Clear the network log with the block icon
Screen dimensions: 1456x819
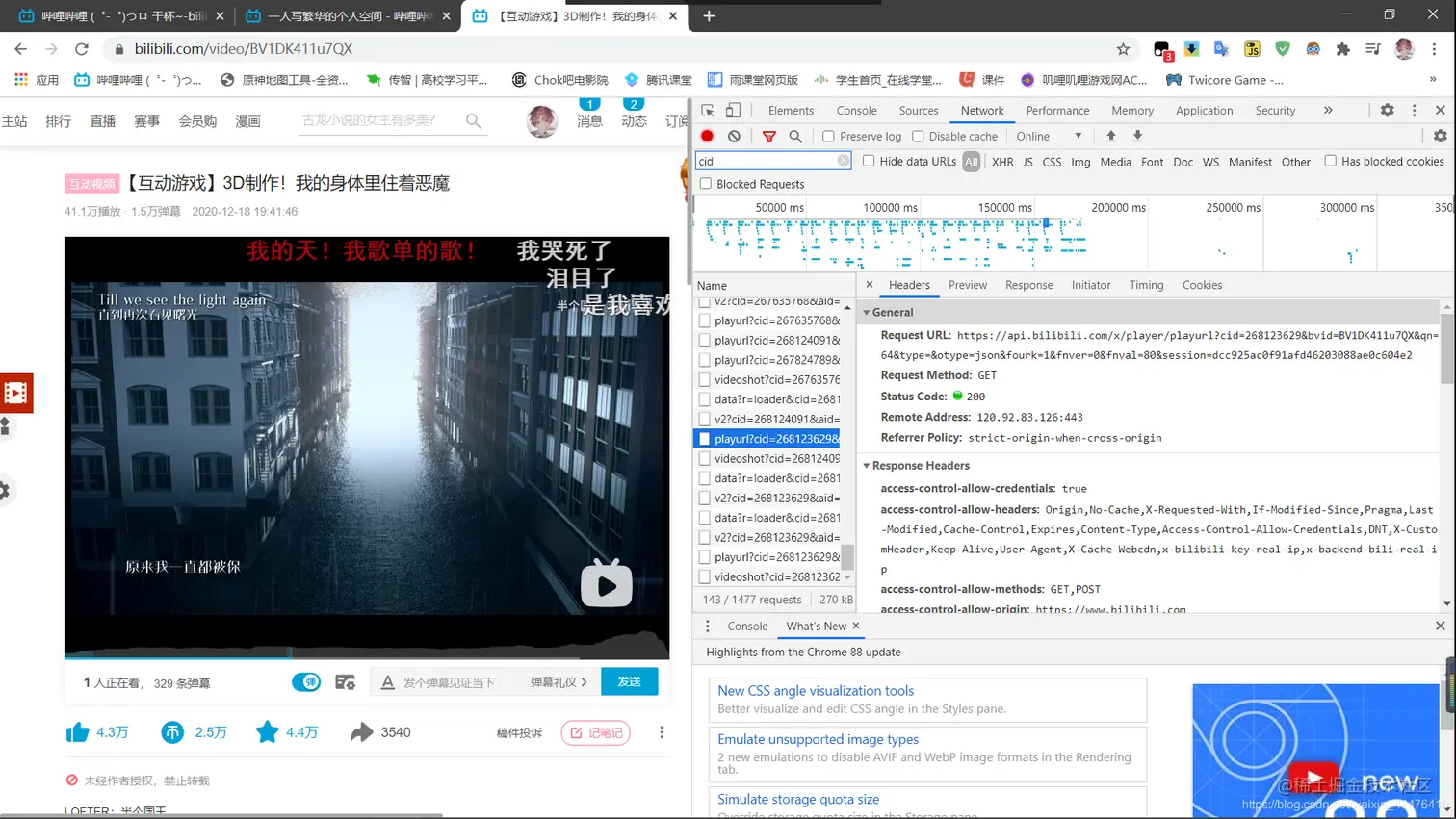pos(734,136)
